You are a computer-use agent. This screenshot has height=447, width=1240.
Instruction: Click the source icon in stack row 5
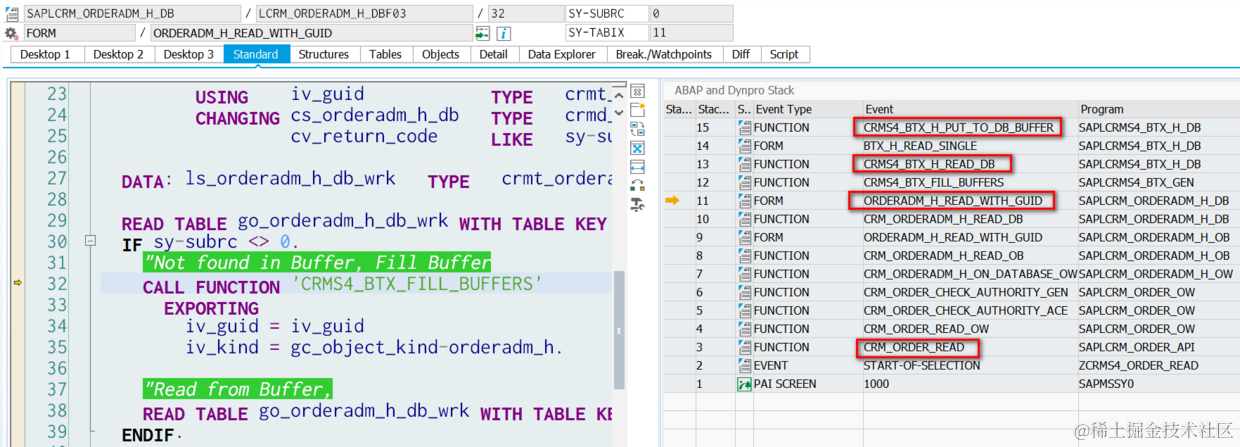(744, 310)
